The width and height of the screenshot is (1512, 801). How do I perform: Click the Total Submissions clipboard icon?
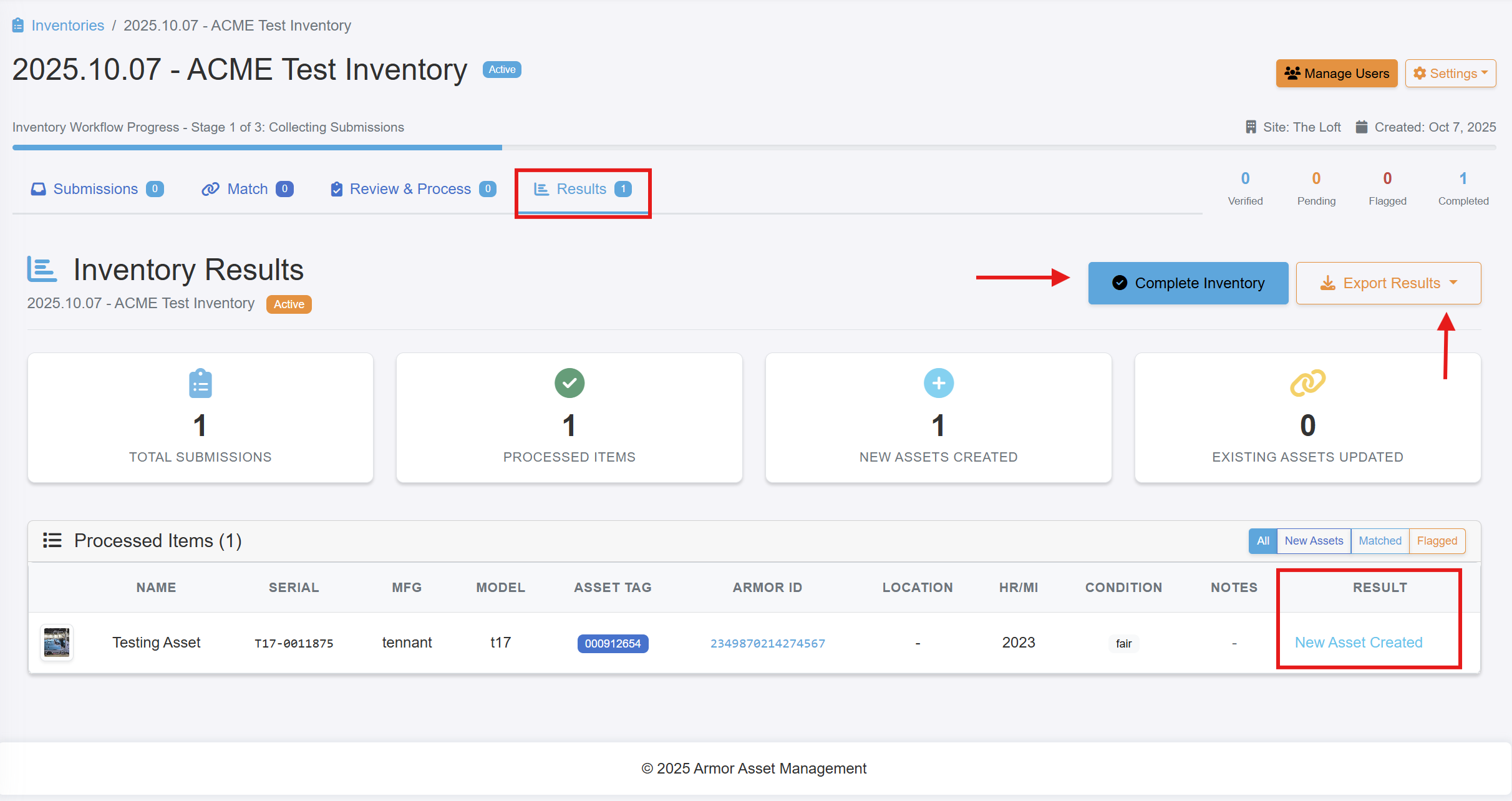click(200, 383)
